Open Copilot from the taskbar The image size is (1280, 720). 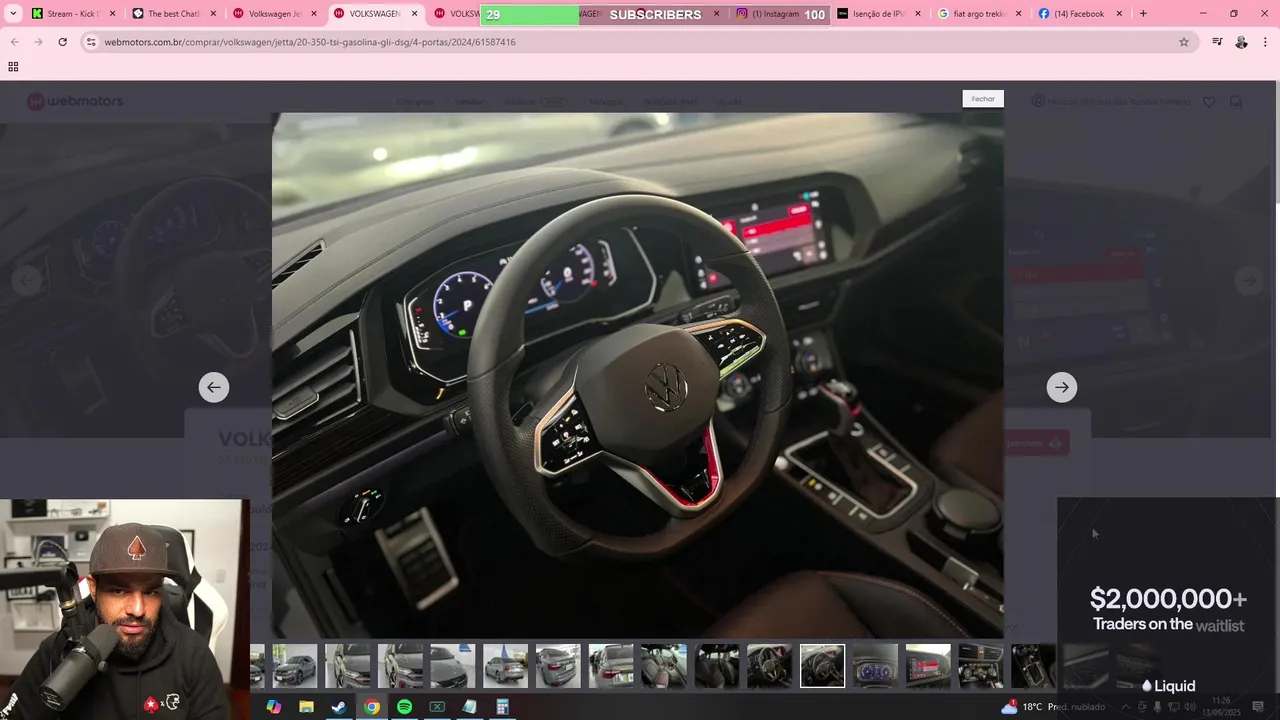pyautogui.click(x=274, y=707)
